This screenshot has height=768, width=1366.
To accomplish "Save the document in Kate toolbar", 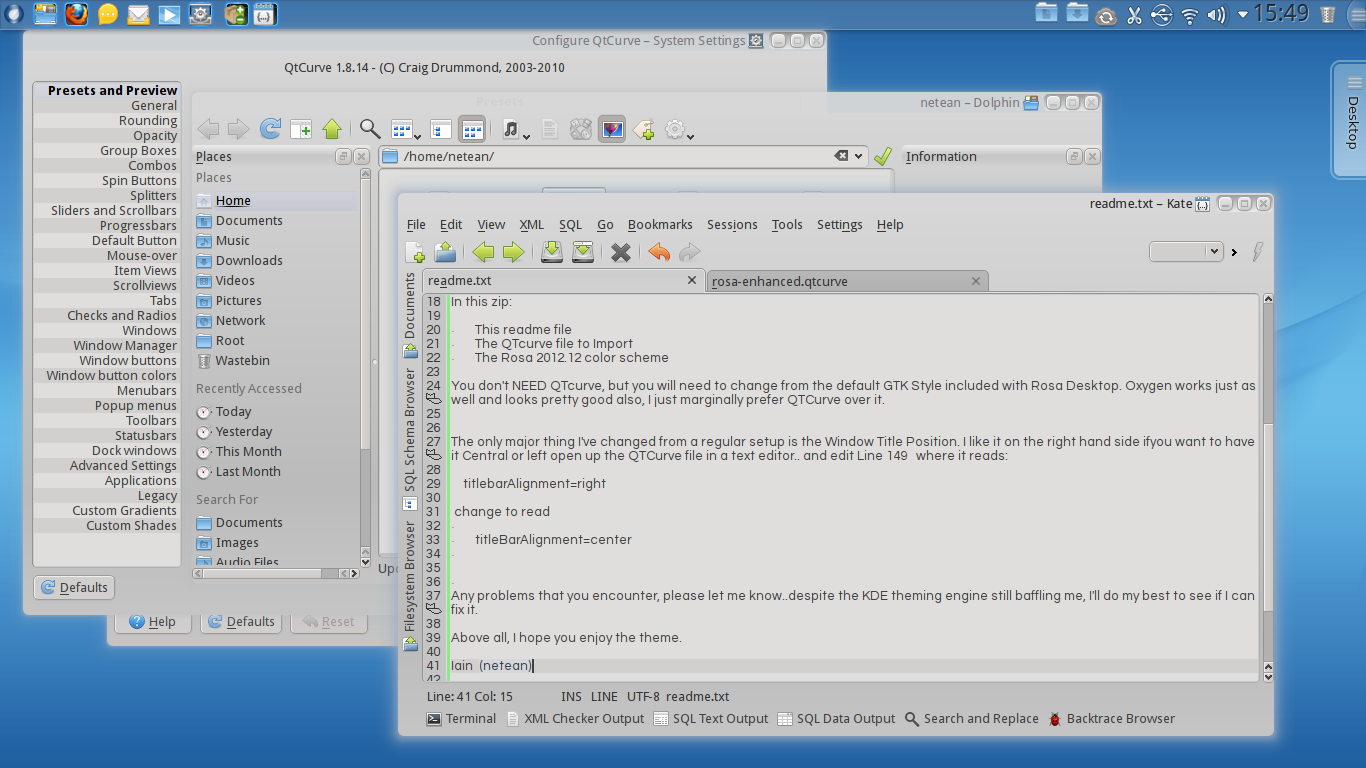I will click(552, 252).
